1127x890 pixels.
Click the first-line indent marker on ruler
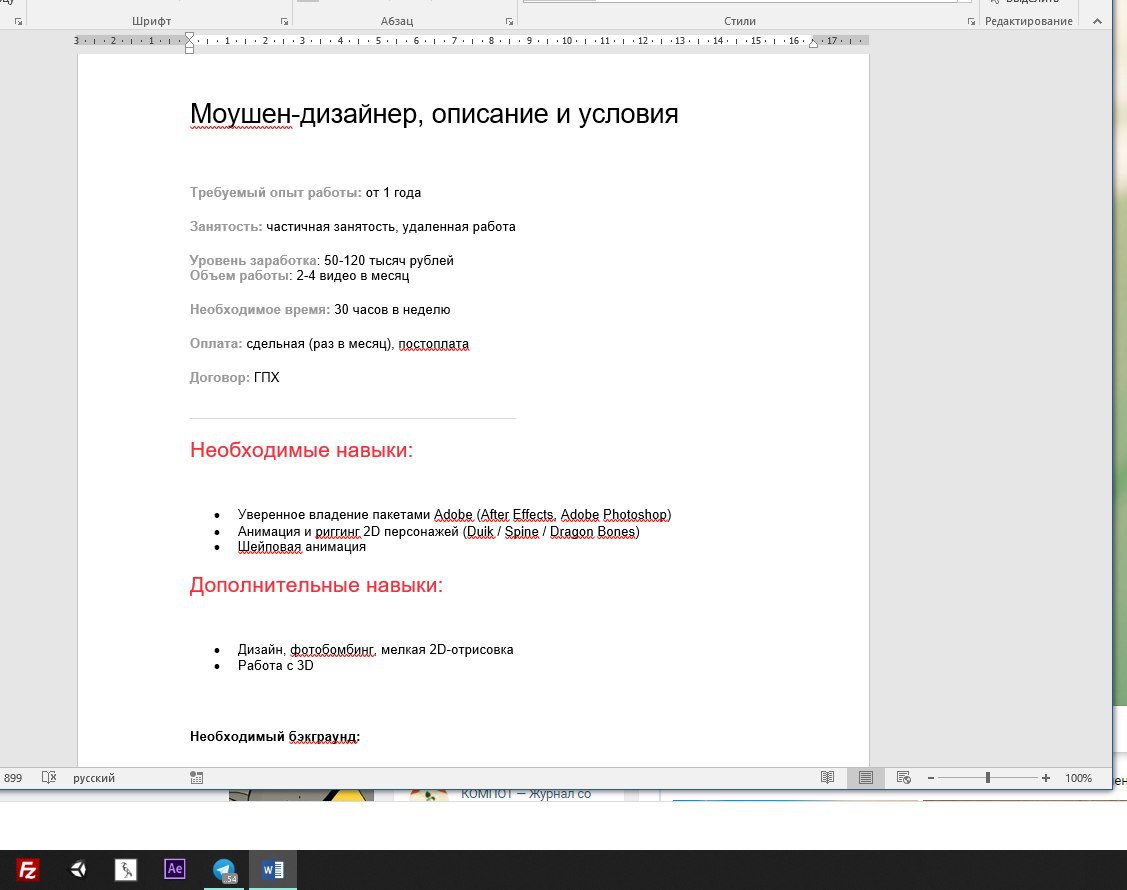[189, 36]
